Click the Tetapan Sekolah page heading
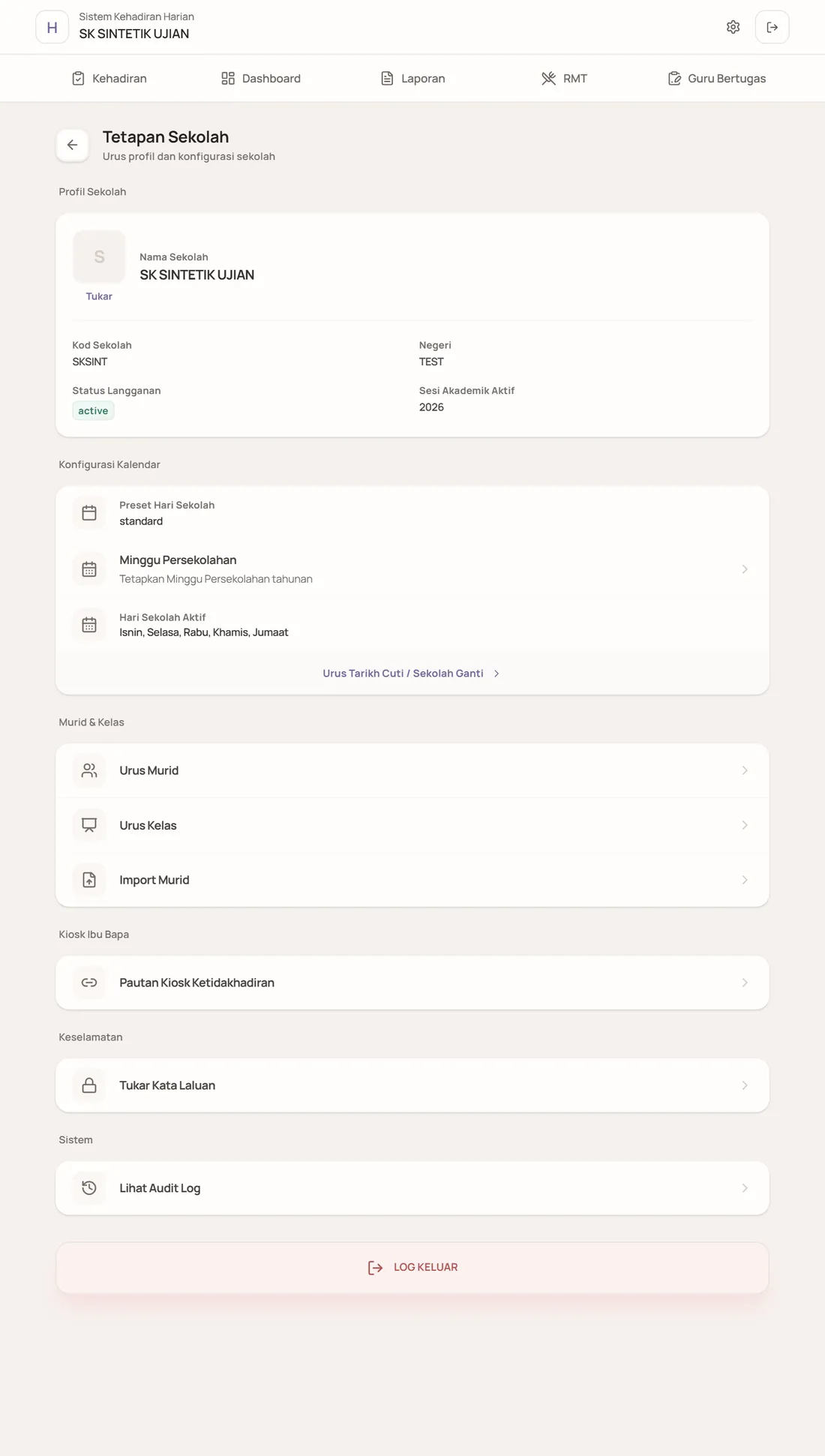The height and width of the screenshot is (1456, 825). click(166, 137)
